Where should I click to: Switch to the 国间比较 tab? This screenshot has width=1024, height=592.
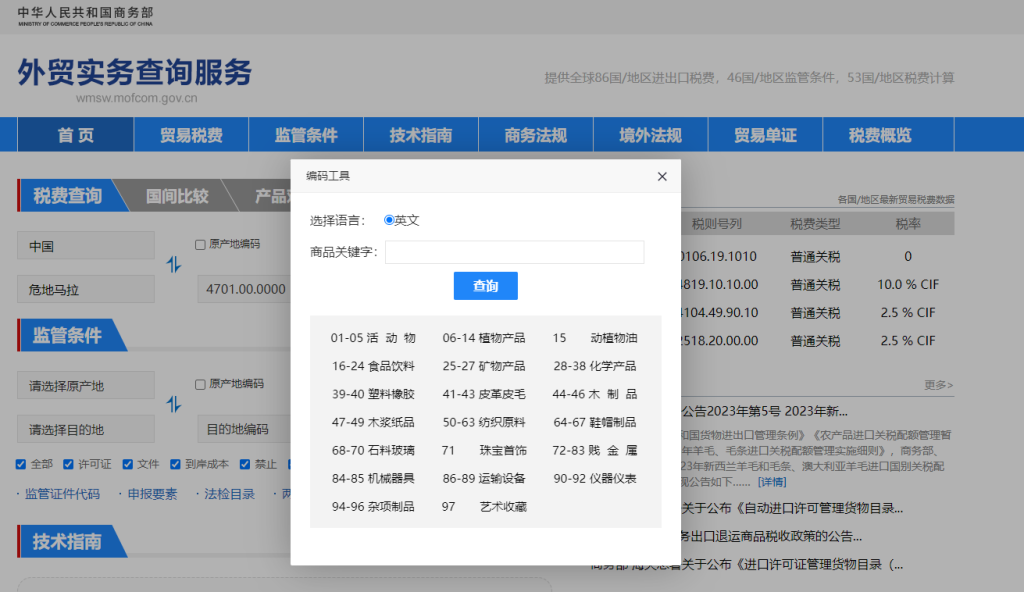177,196
